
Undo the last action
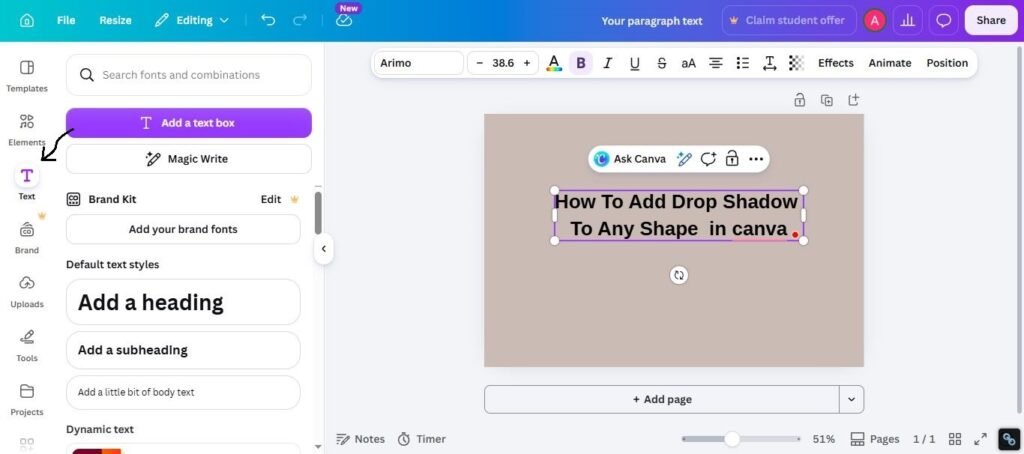[268, 20]
